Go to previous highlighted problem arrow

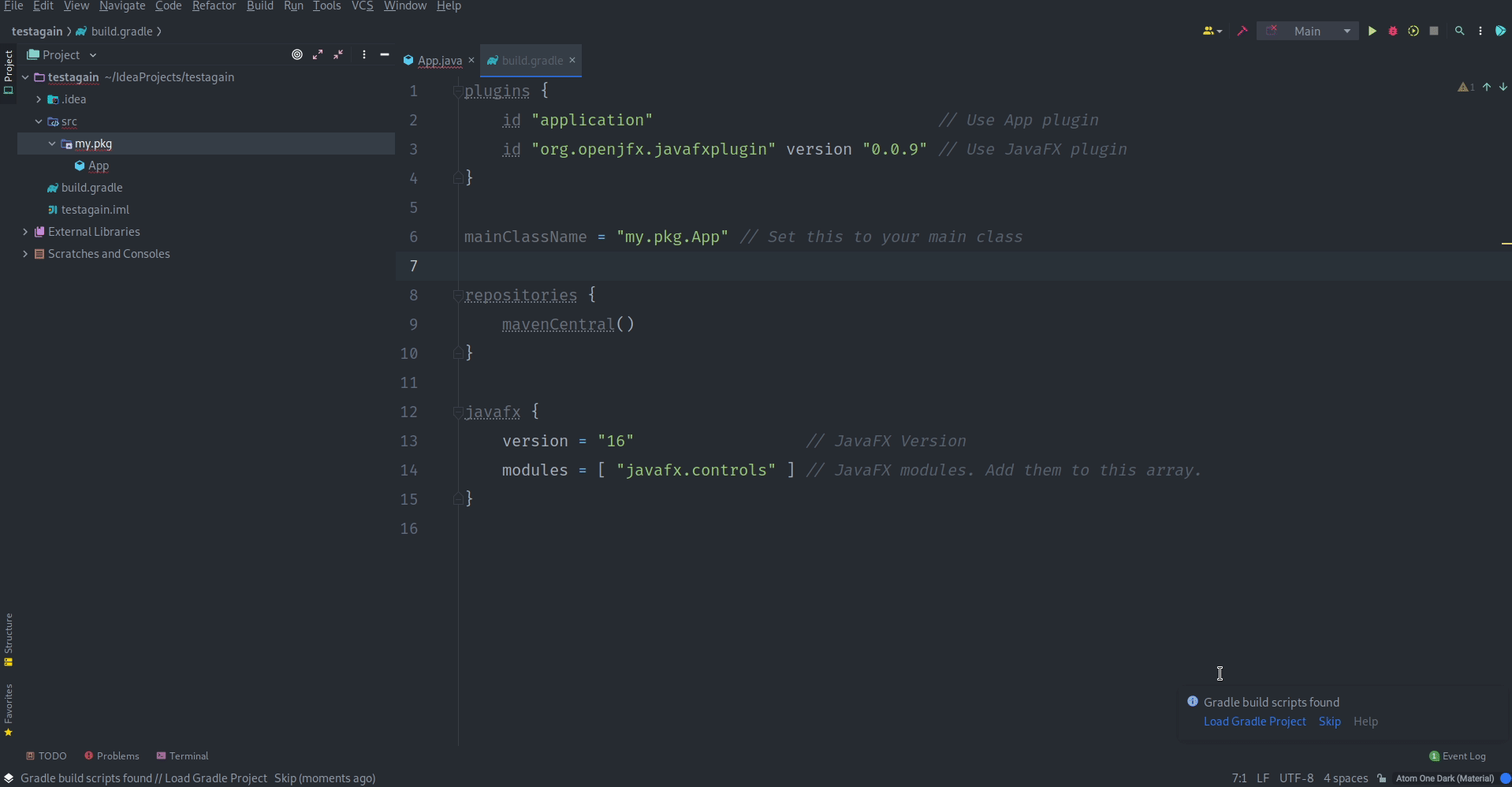(x=1487, y=88)
